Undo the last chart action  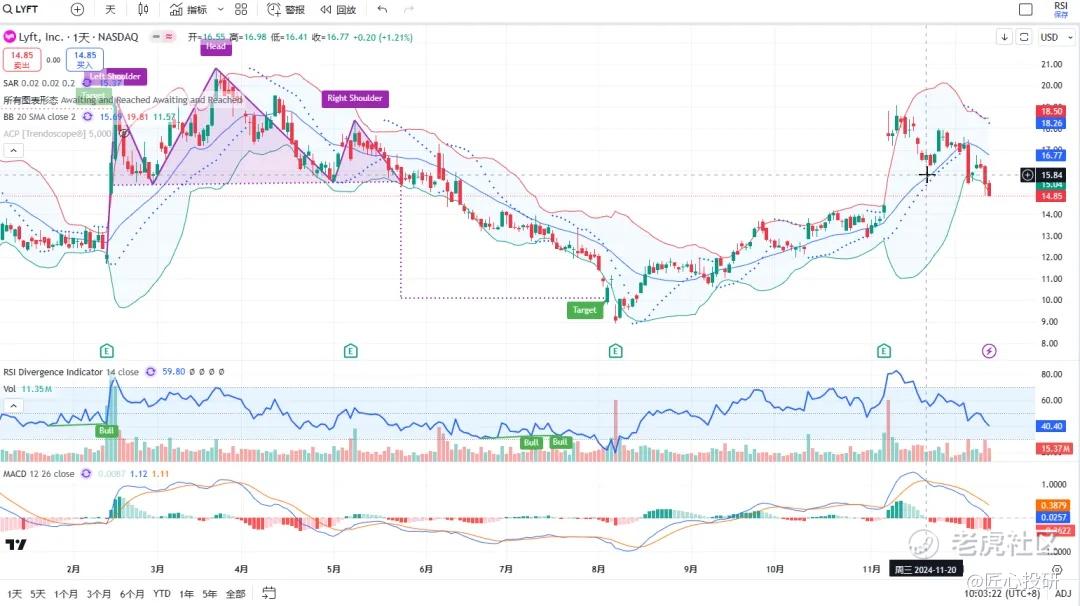[382, 9]
